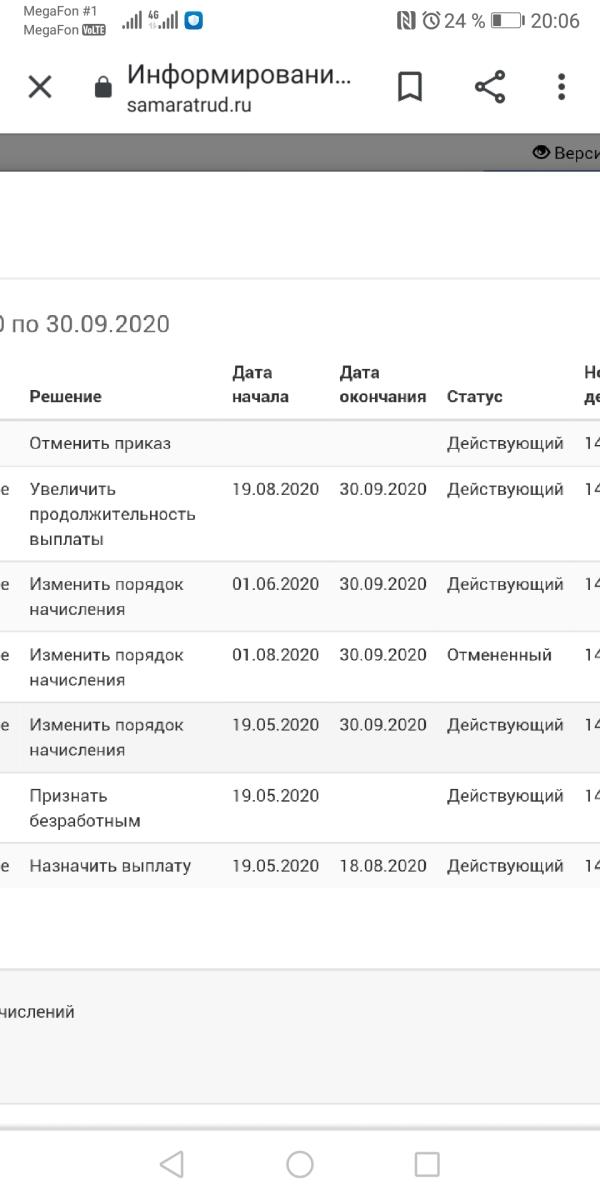Click the Дата окончания column header
The height and width of the screenshot is (1199, 600).
[382, 384]
